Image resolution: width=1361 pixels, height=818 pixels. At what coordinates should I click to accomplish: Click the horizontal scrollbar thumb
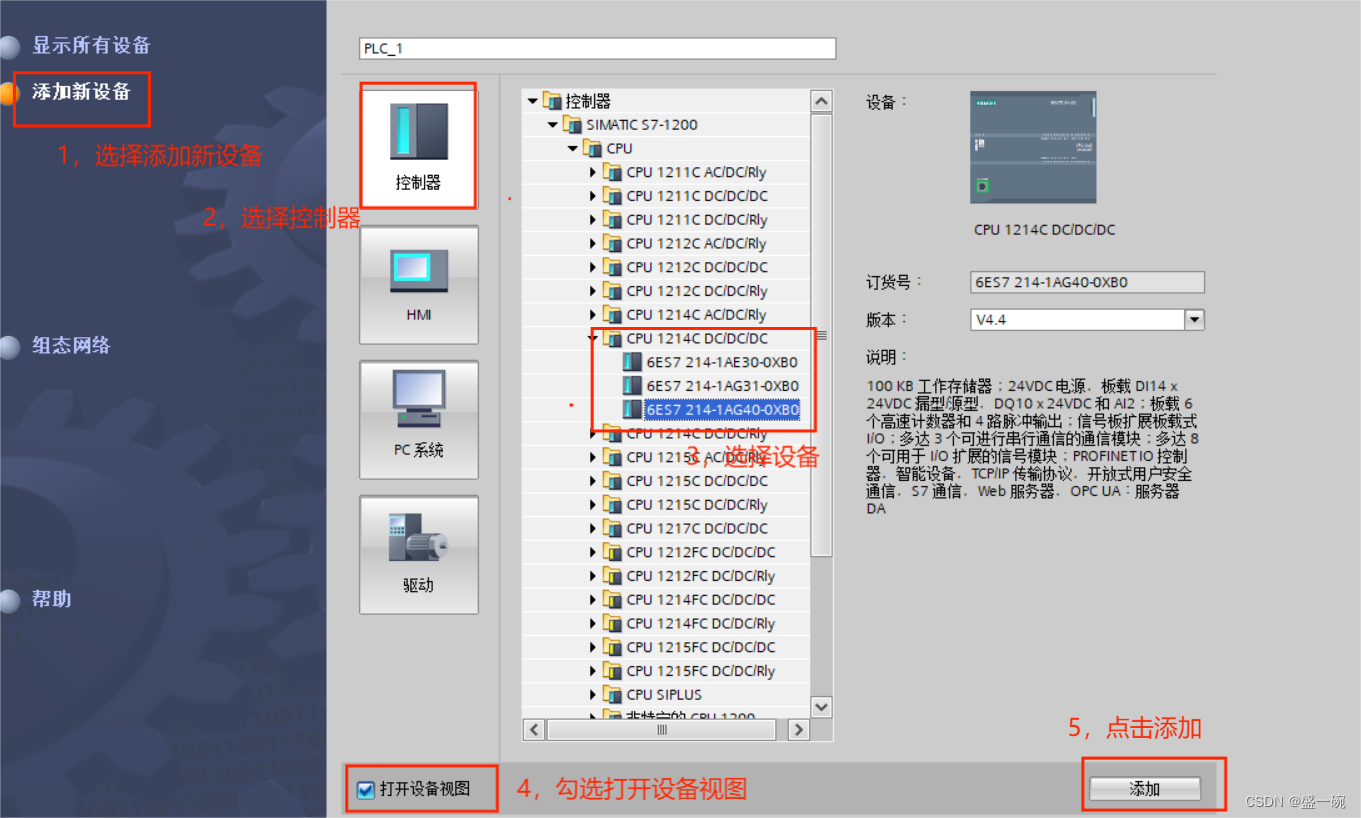coord(661,730)
